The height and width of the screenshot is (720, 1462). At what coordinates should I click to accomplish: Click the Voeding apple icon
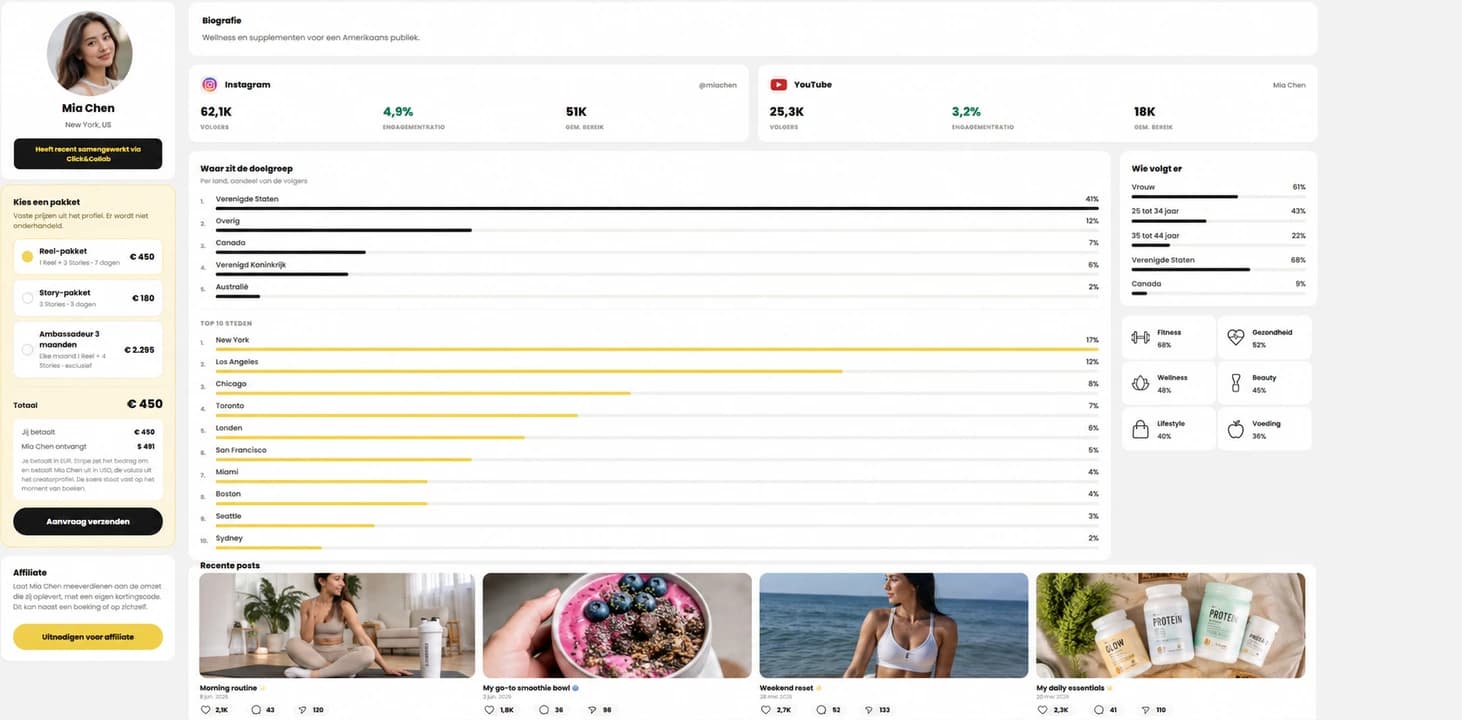[x=1235, y=429]
